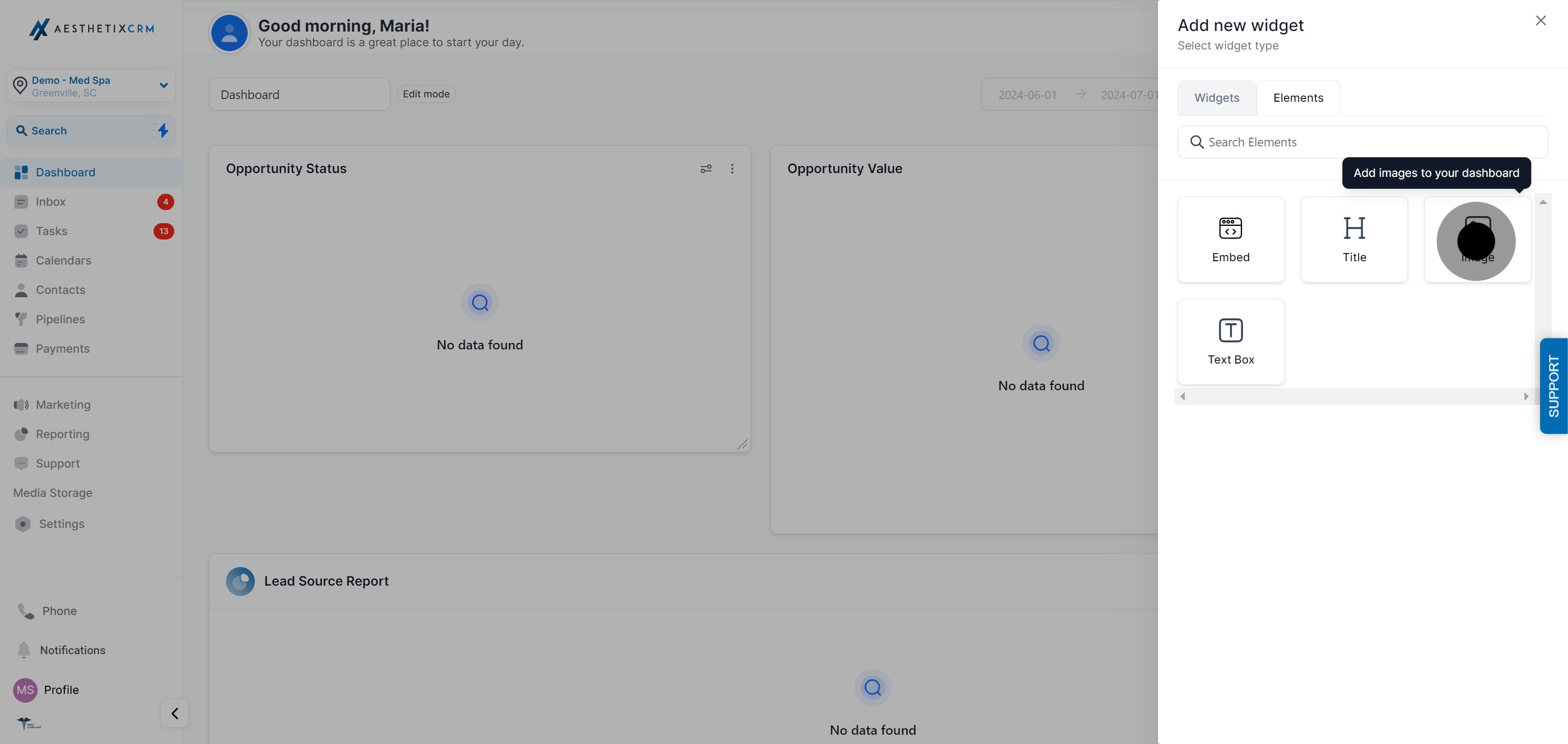Open Calendars from the sidebar

91,260
